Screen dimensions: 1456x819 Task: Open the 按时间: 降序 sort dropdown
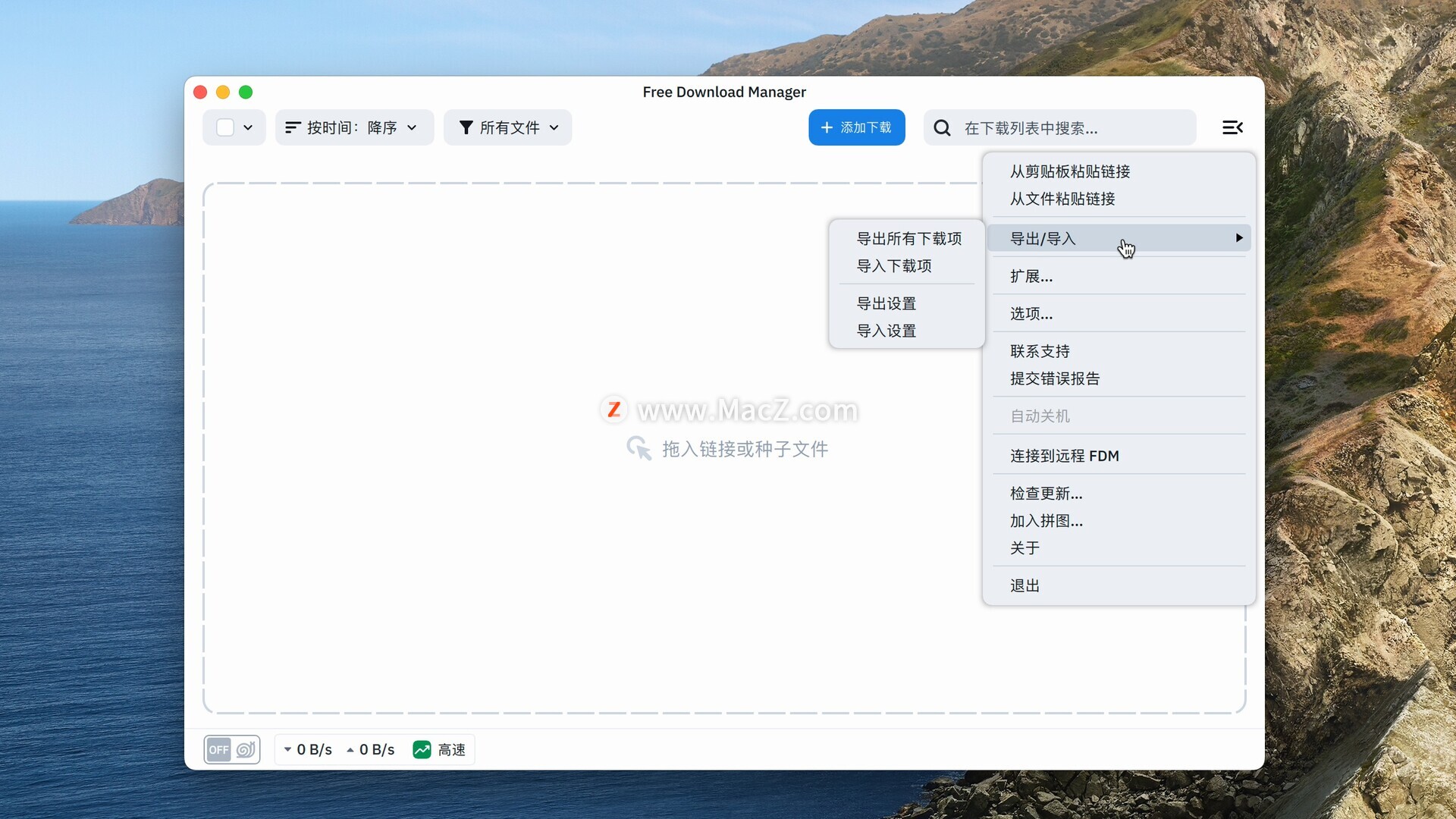(x=353, y=127)
